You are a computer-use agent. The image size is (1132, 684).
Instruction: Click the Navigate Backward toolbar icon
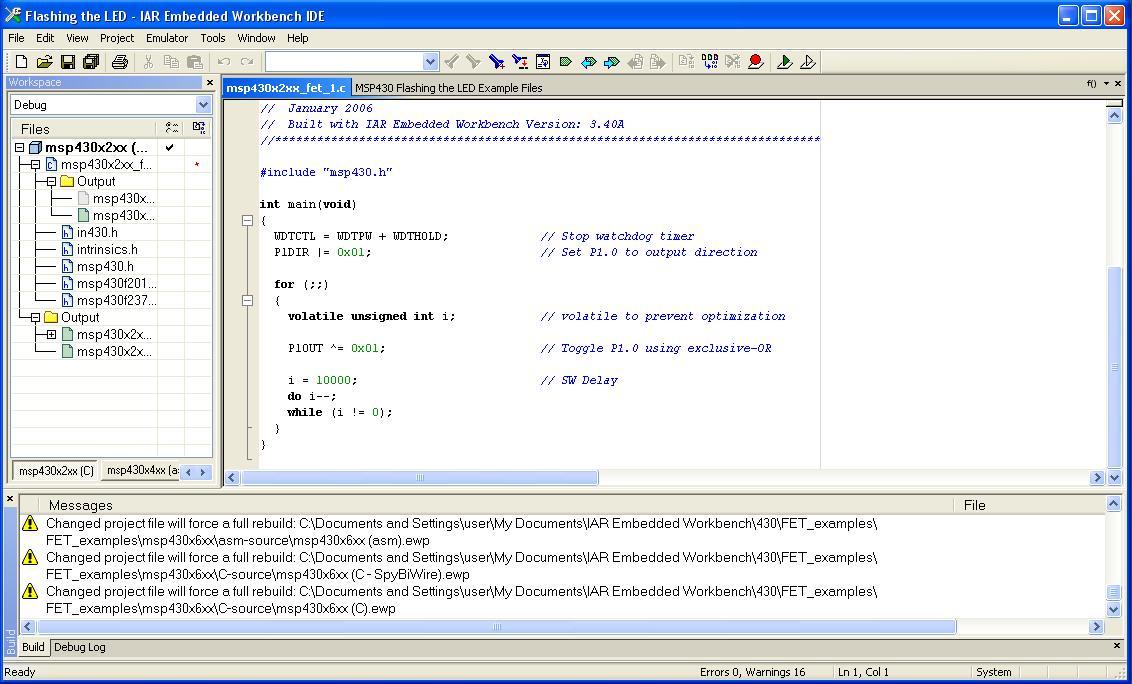[x=635, y=62]
